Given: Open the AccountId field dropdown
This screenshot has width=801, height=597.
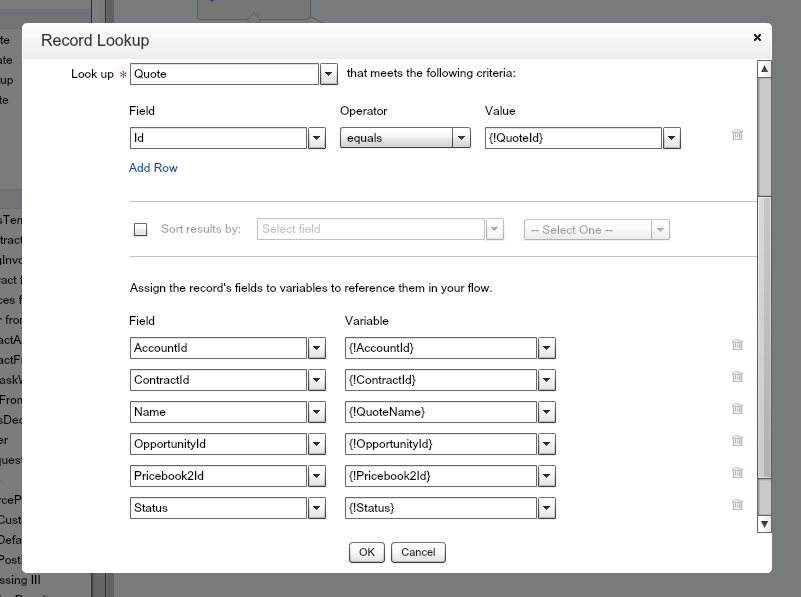Looking at the screenshot, I should 317,348.
